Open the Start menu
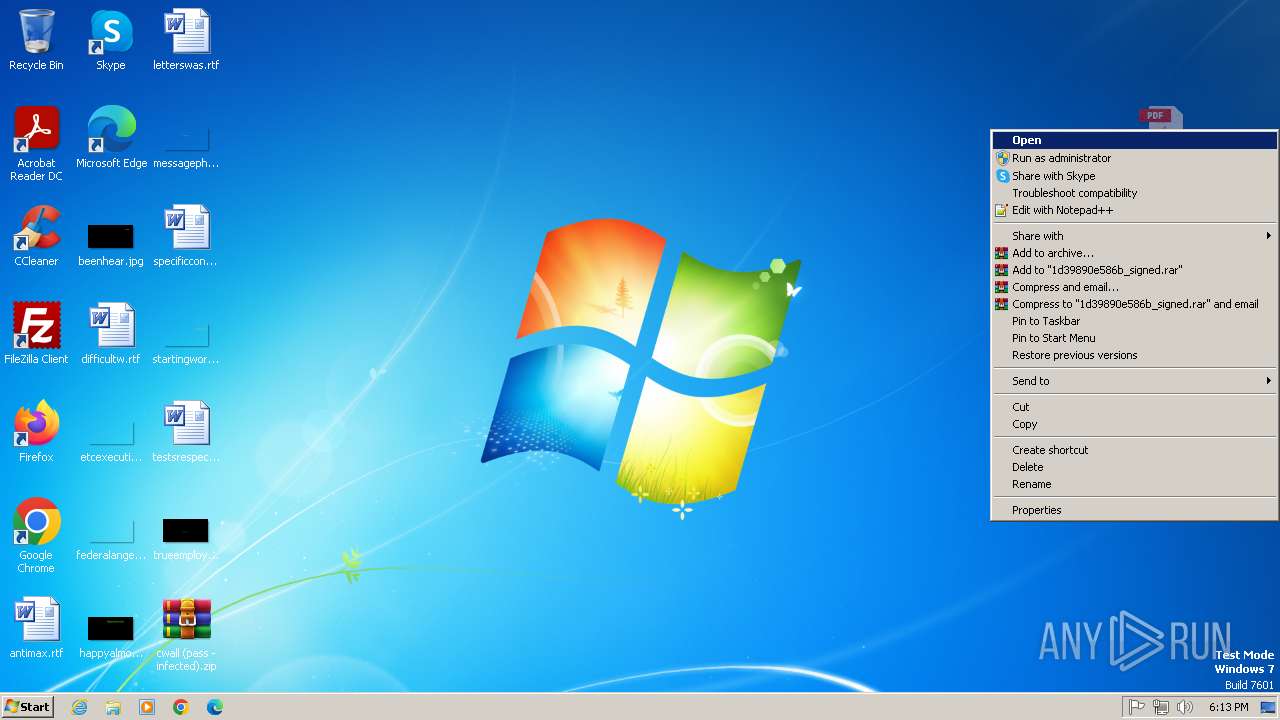The width and height of the screenshot is (1280, 720). pyautogui.click(x=27, y=707)
